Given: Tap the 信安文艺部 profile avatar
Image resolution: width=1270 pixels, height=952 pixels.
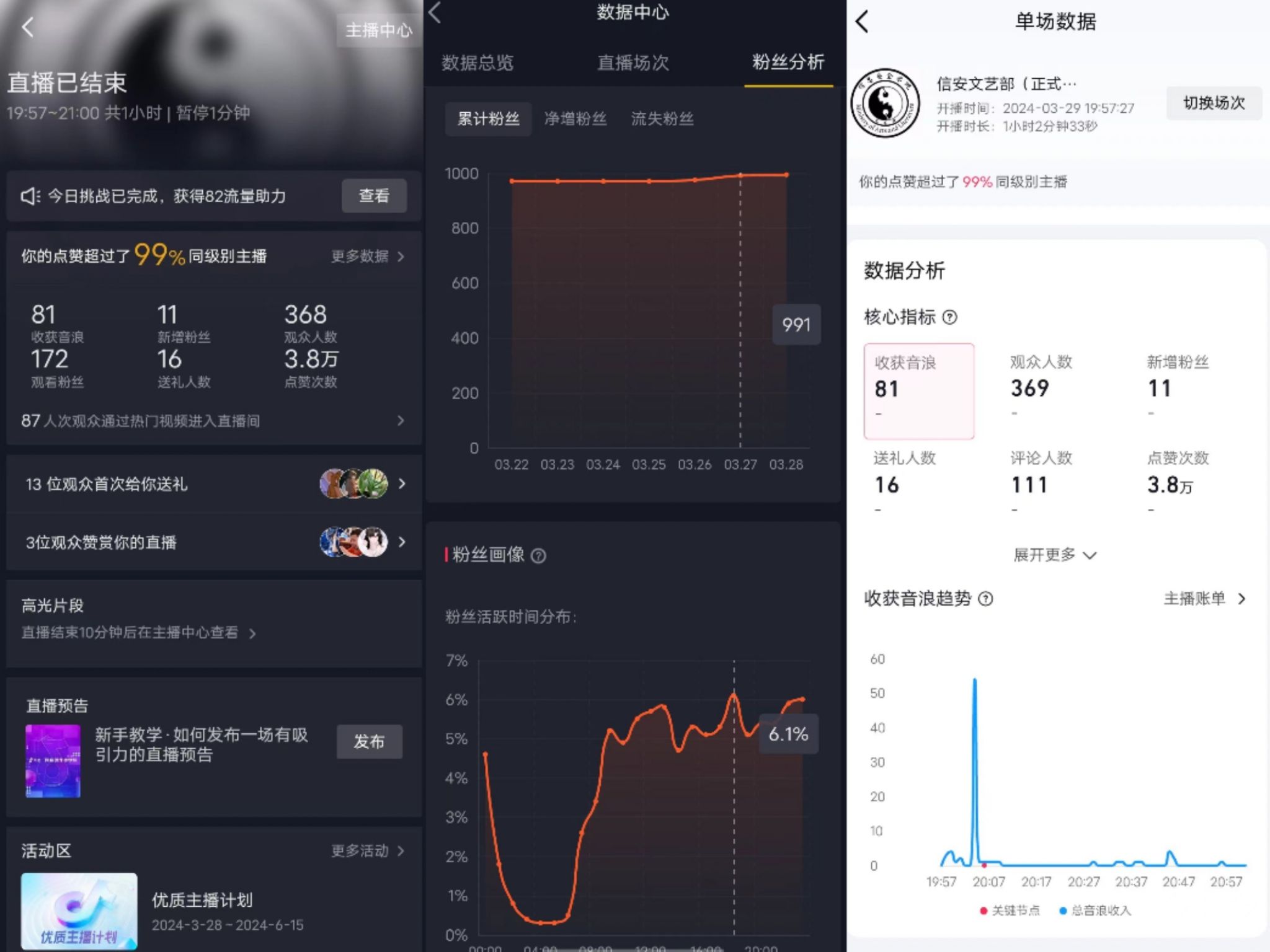Looking at the screenshot, I should pos(886,103).
